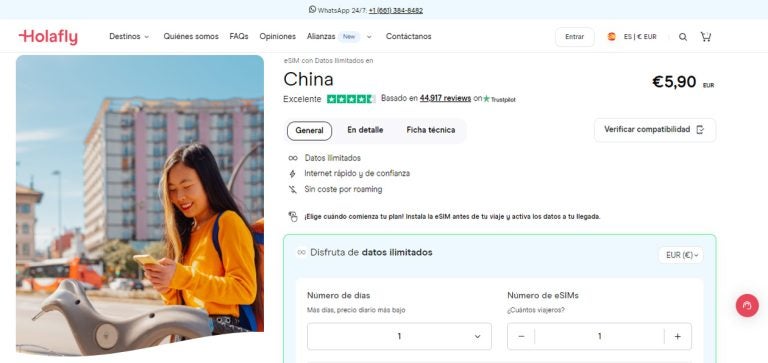Click the China product photo
Viewport: 768px width, 363px height.
coord(140,205)
